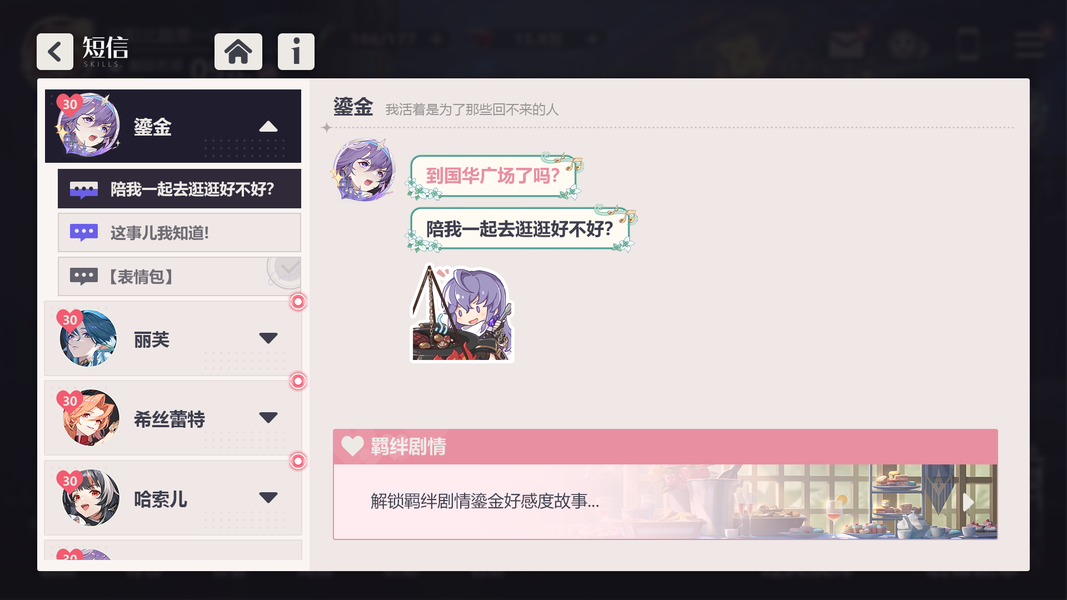Click the red notification dot above 哈索儿
The width and height of the screenshot is (1067, 600).
(x=298, y=461)
